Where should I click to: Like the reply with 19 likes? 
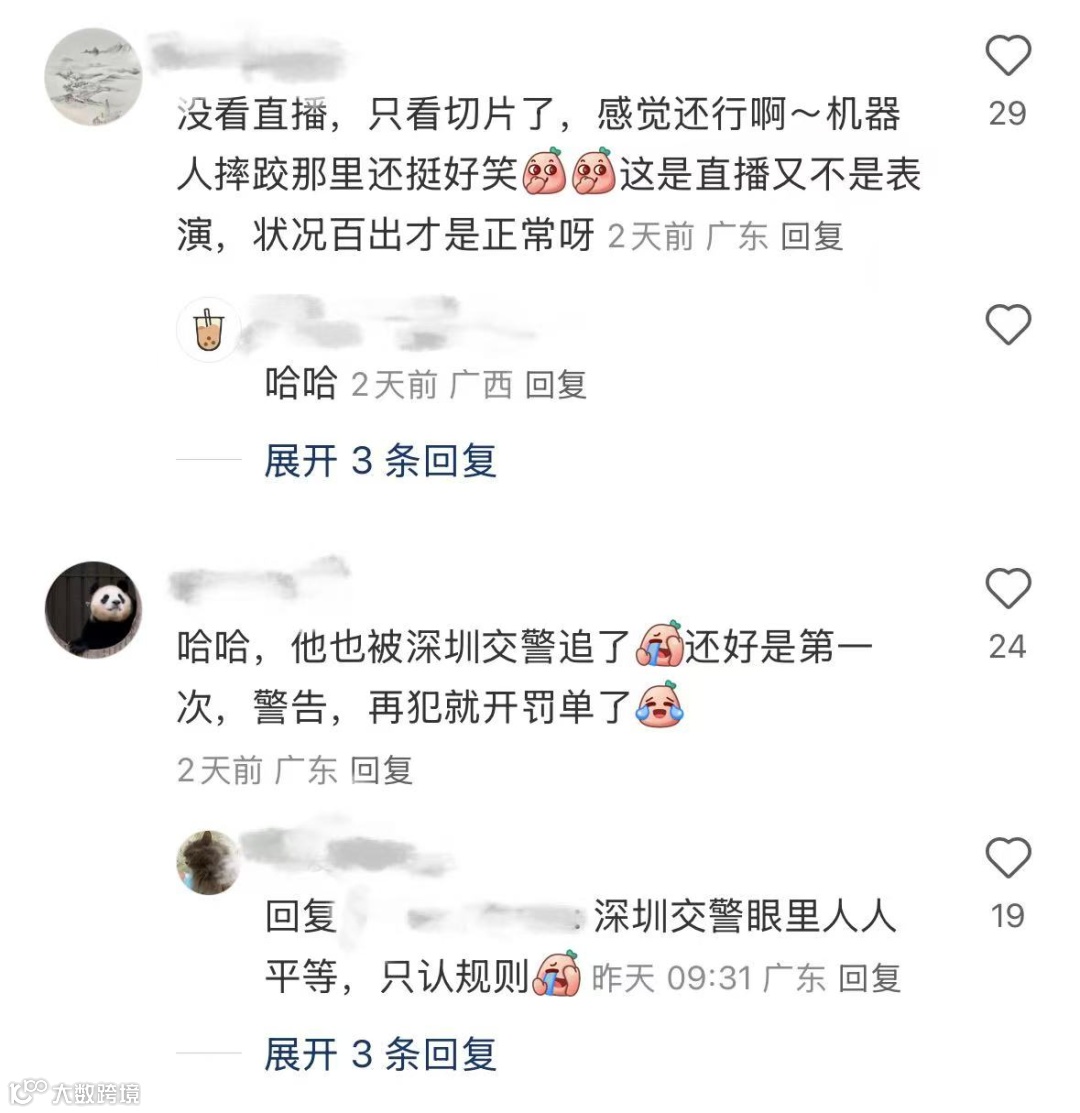pos(1008,857)
